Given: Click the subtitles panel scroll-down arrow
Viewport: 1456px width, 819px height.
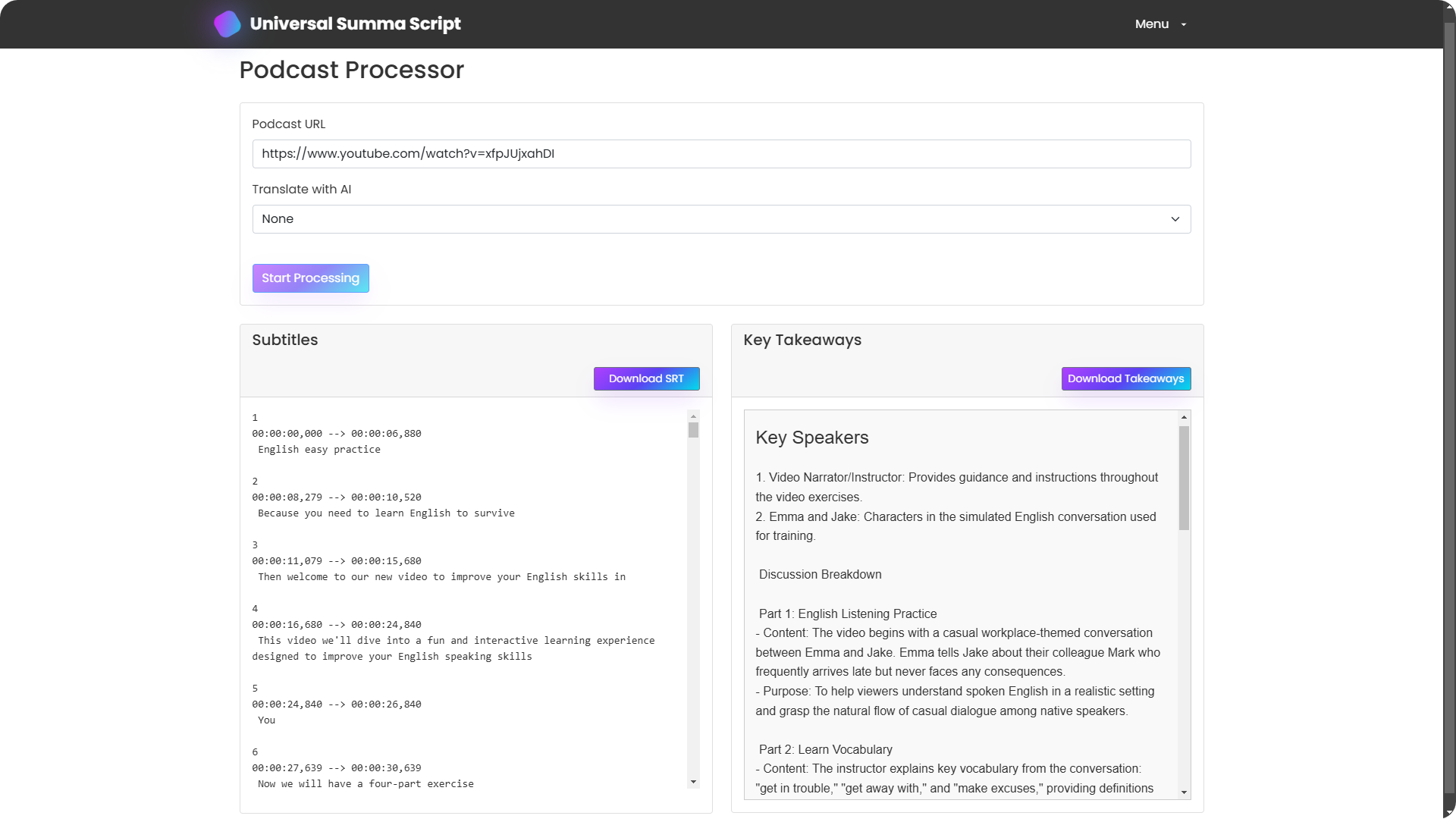Looking at the screenshot, I should coord(693,782).
